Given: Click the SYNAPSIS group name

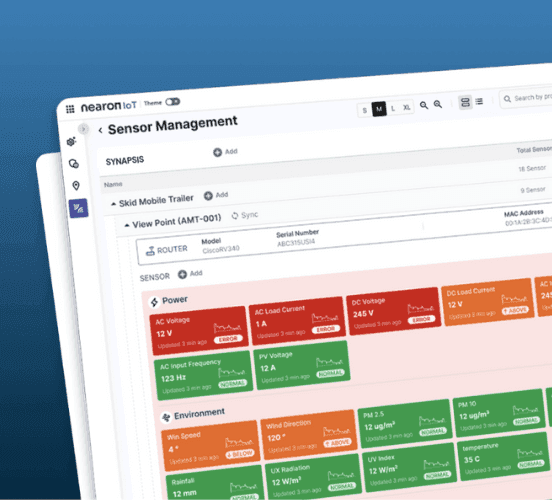Looking at the screenshot, I should (125, 161).
